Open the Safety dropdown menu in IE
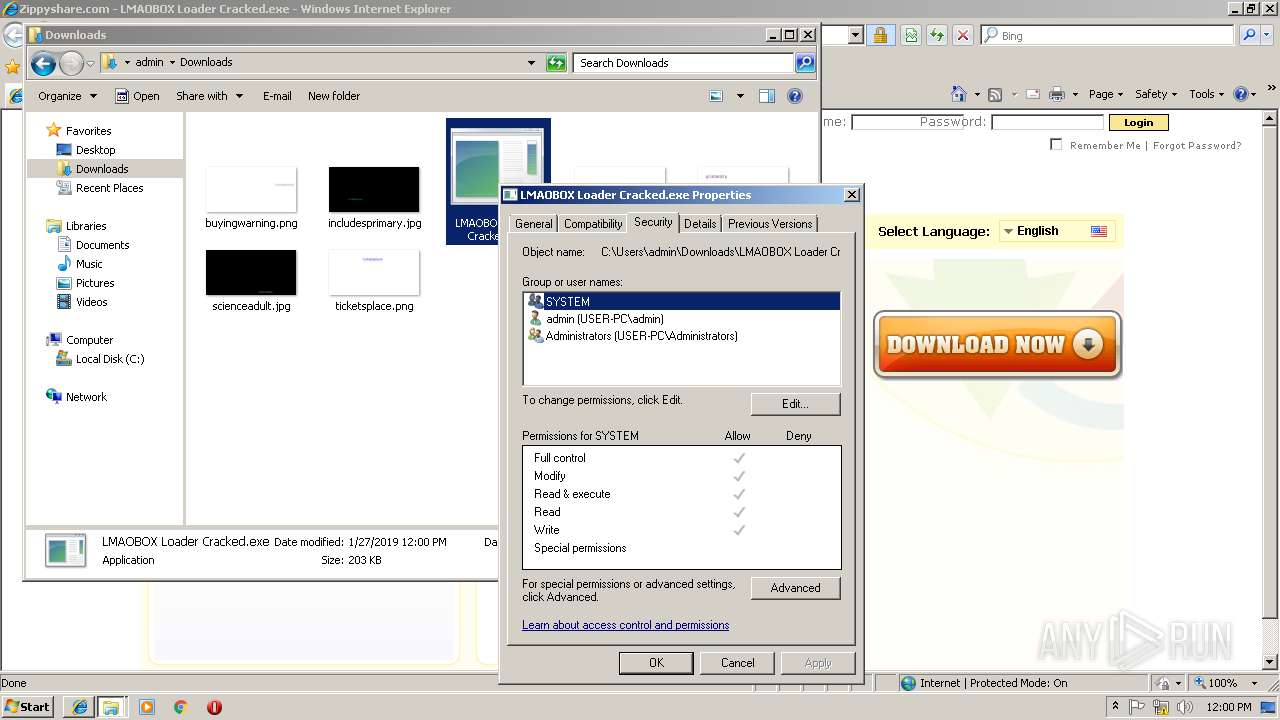The width and height of the screenshot is (1280, 720). (1157, 94)
